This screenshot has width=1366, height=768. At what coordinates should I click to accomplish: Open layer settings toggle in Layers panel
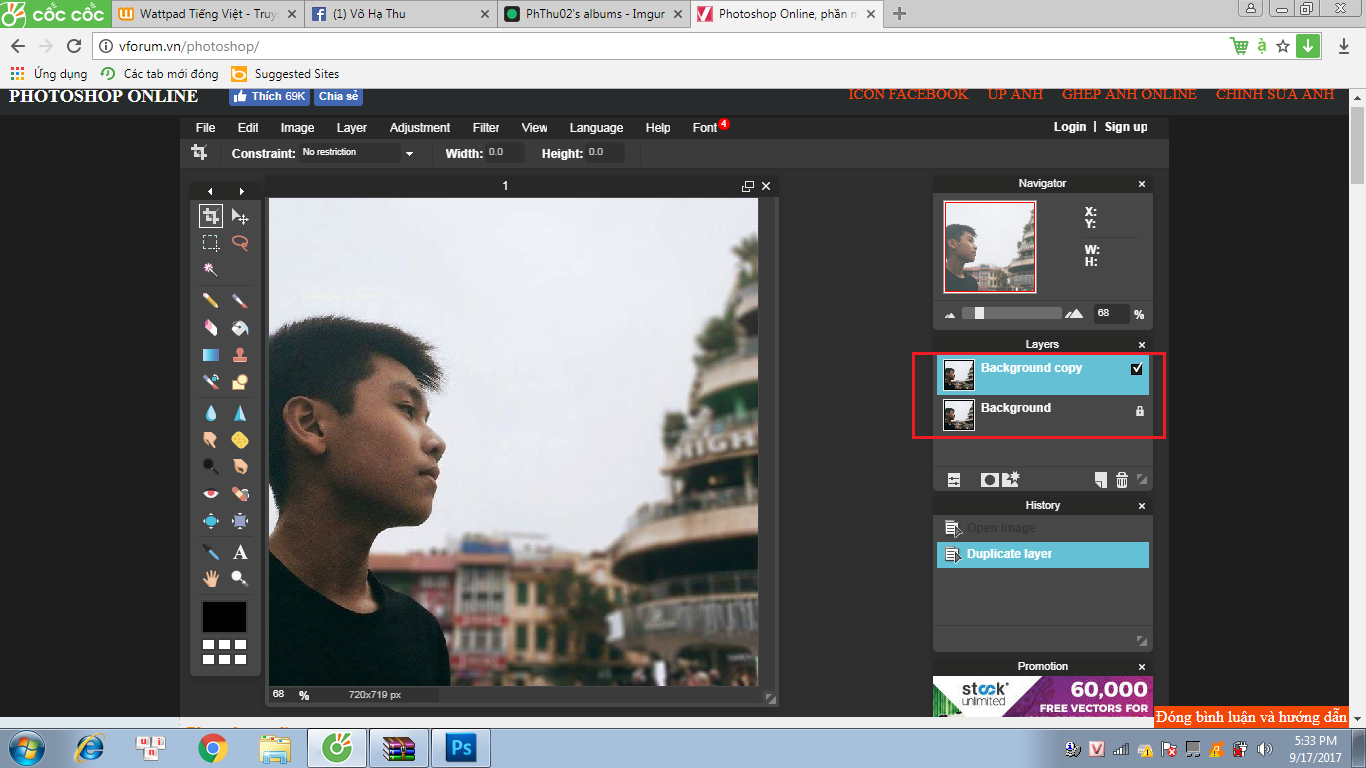point(954,480)
